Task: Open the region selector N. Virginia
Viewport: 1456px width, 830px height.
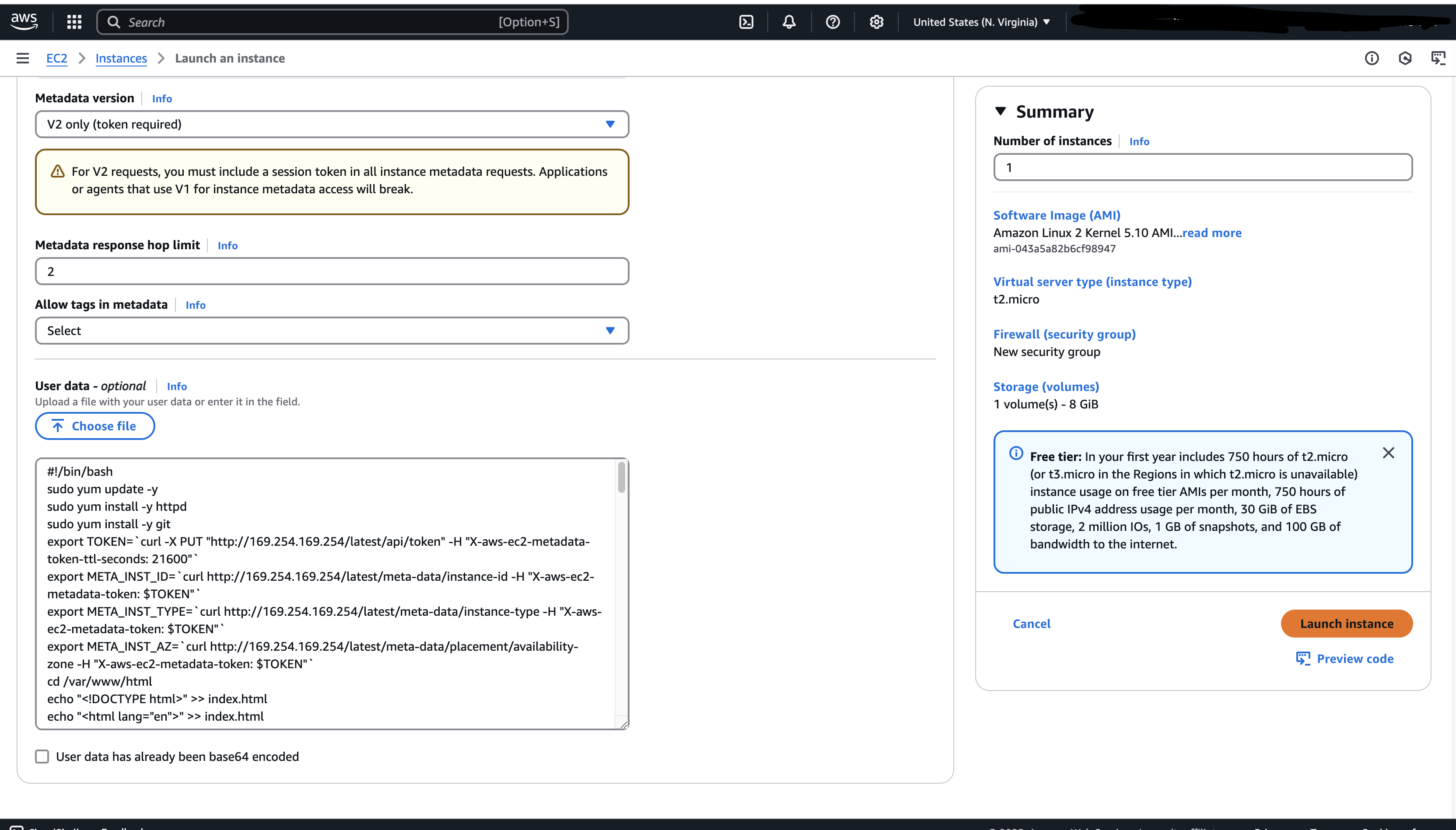Action: tap(981, 22)
